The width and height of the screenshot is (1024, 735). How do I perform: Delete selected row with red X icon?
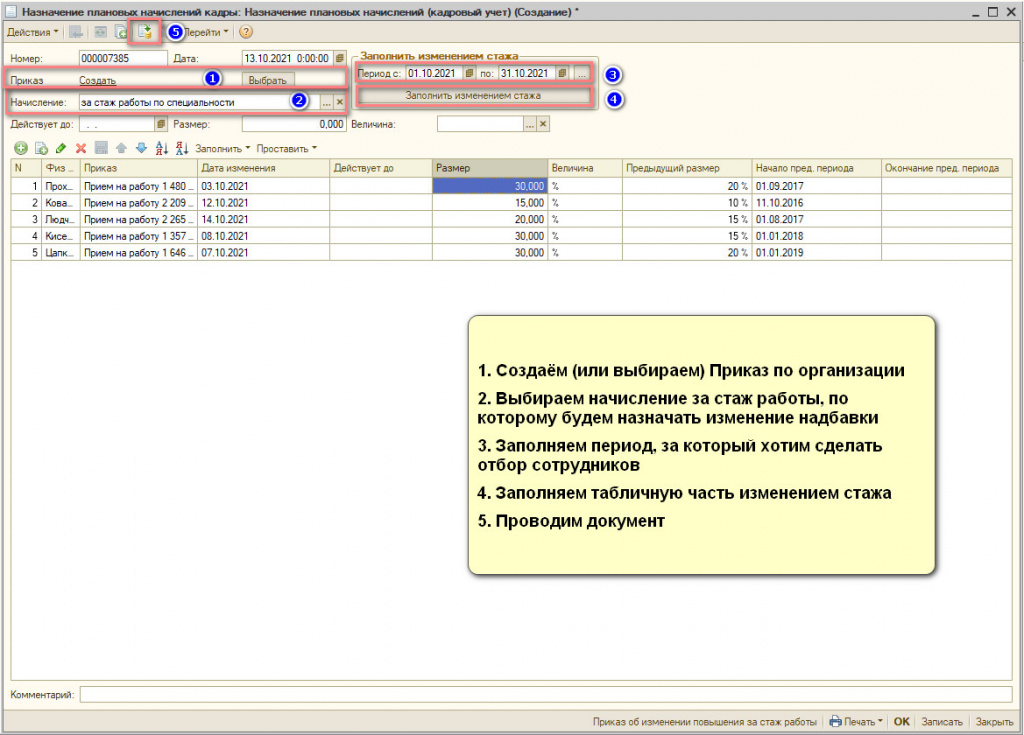81,148
